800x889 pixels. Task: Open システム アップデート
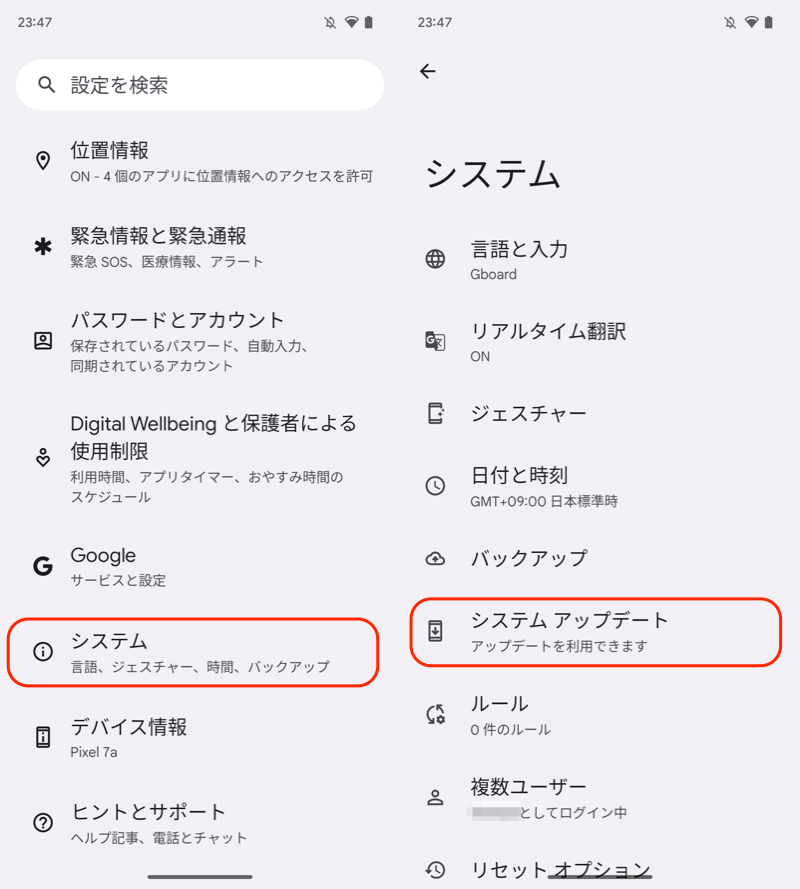point(594,631)
